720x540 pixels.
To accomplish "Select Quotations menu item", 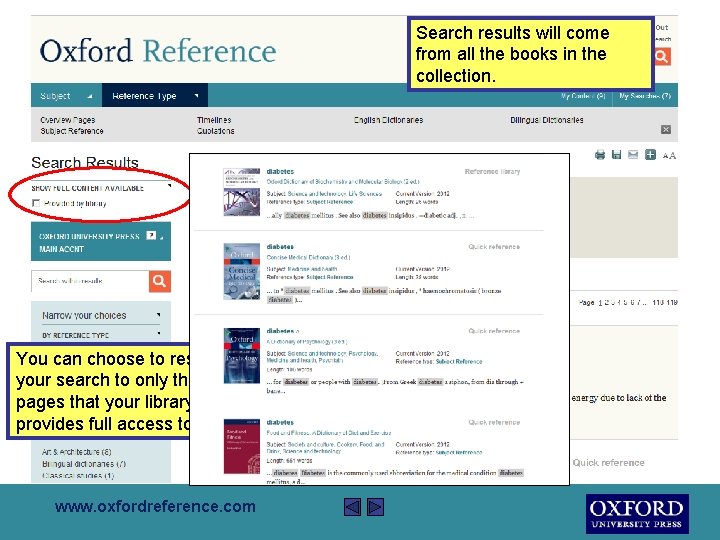I will [x=215, y=131].
